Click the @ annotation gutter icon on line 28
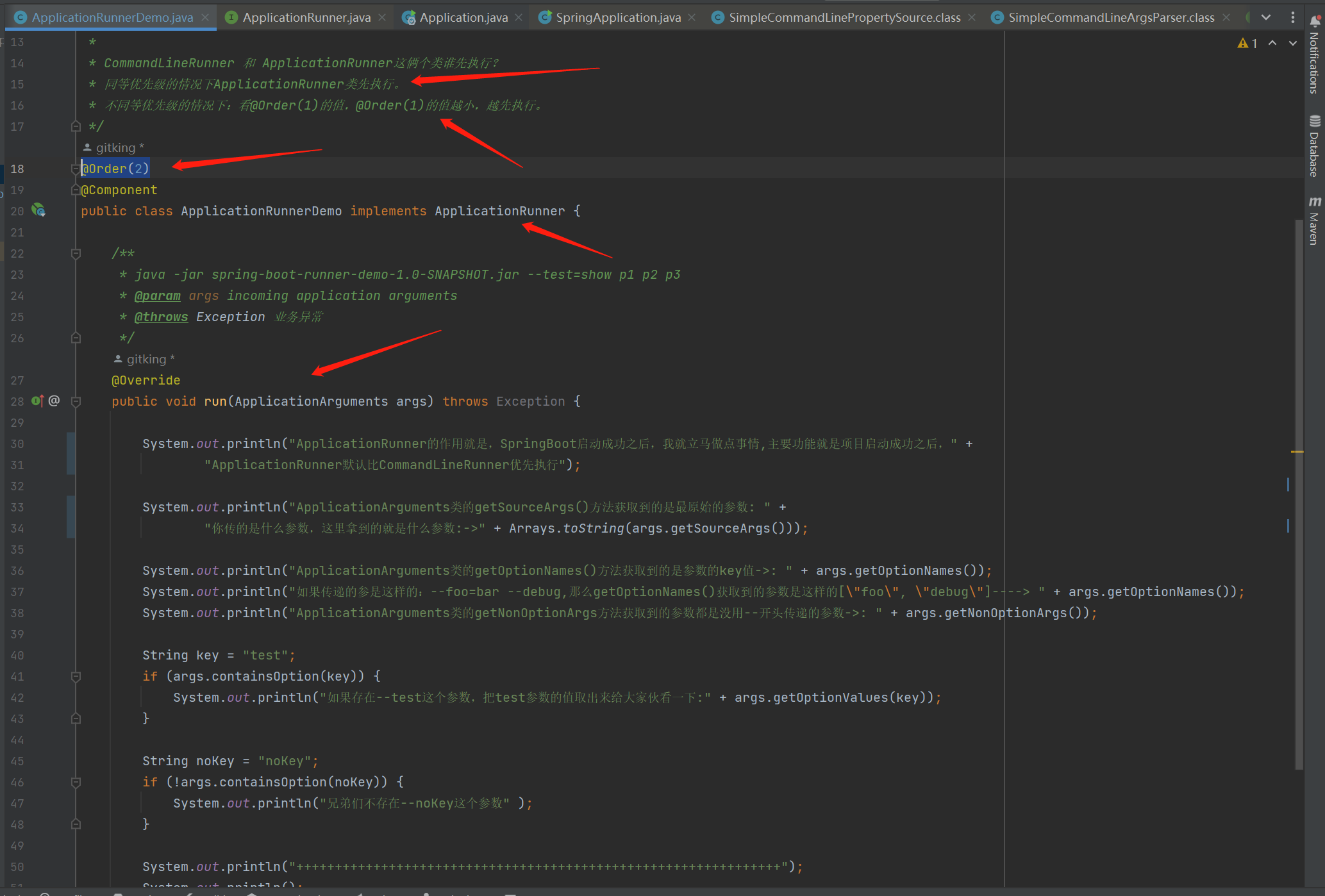 (x=54, y=401)
